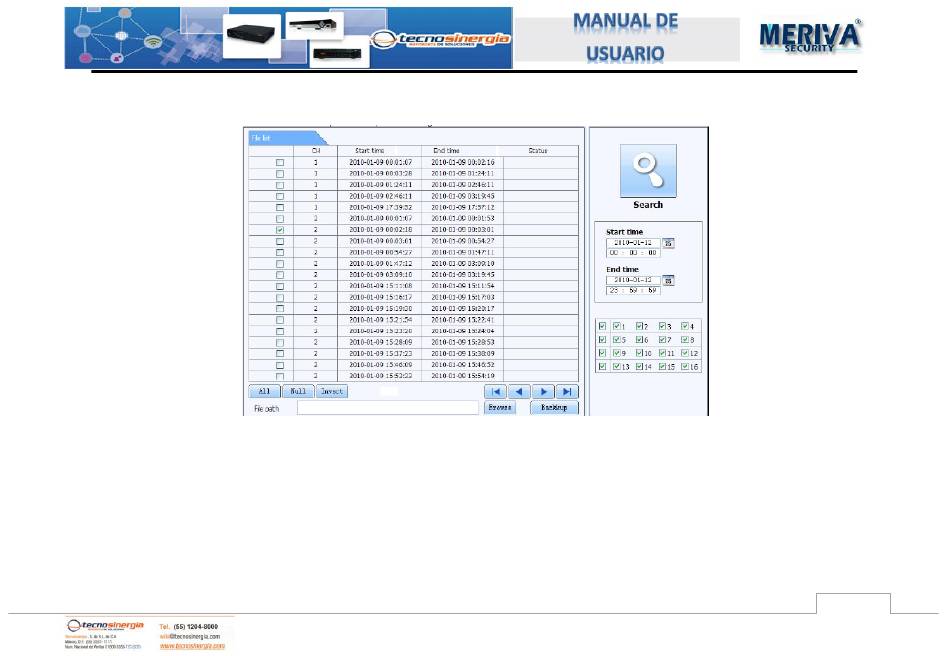Click the File path input field
Screen dimensions: 950x656
pyautogui.click(x=388, y=408)
